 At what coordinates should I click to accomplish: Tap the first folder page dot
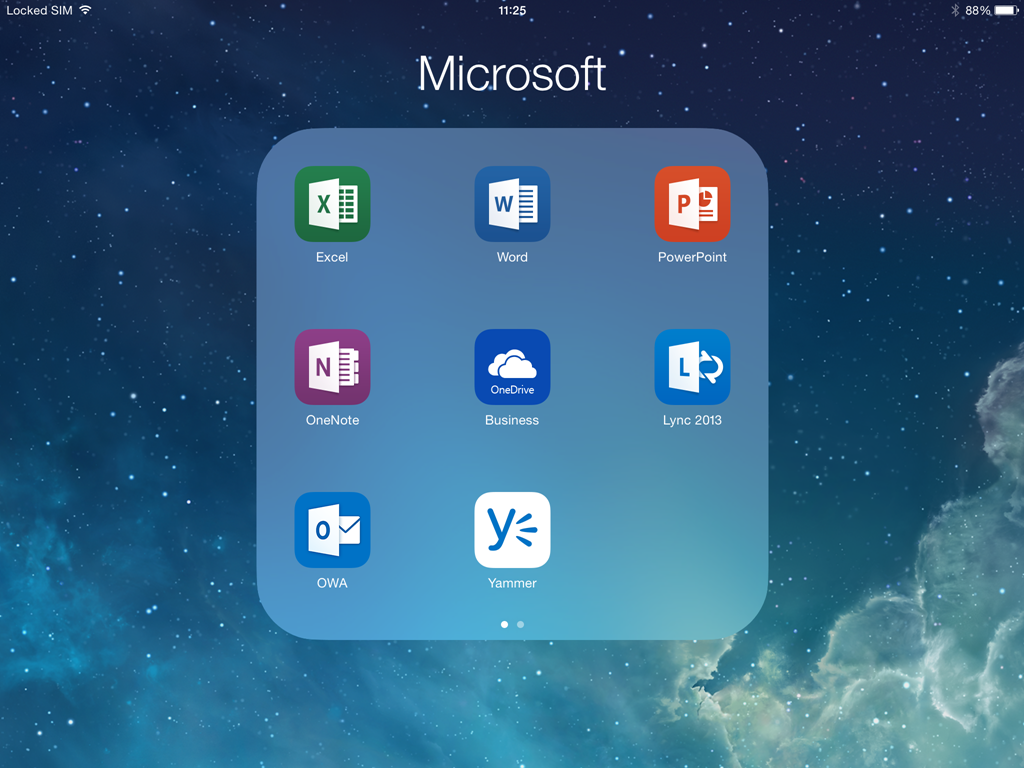pos(504,624)
